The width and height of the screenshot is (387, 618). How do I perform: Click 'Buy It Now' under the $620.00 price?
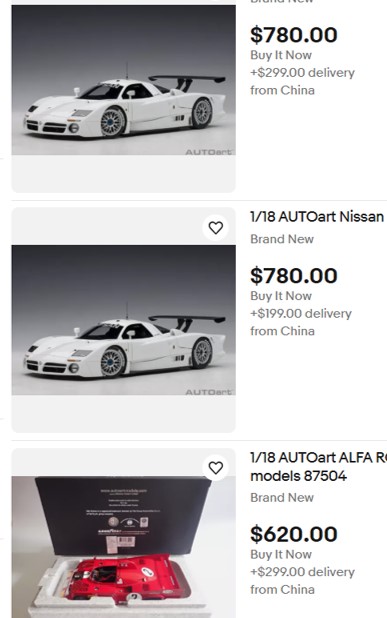coord(281,554)
